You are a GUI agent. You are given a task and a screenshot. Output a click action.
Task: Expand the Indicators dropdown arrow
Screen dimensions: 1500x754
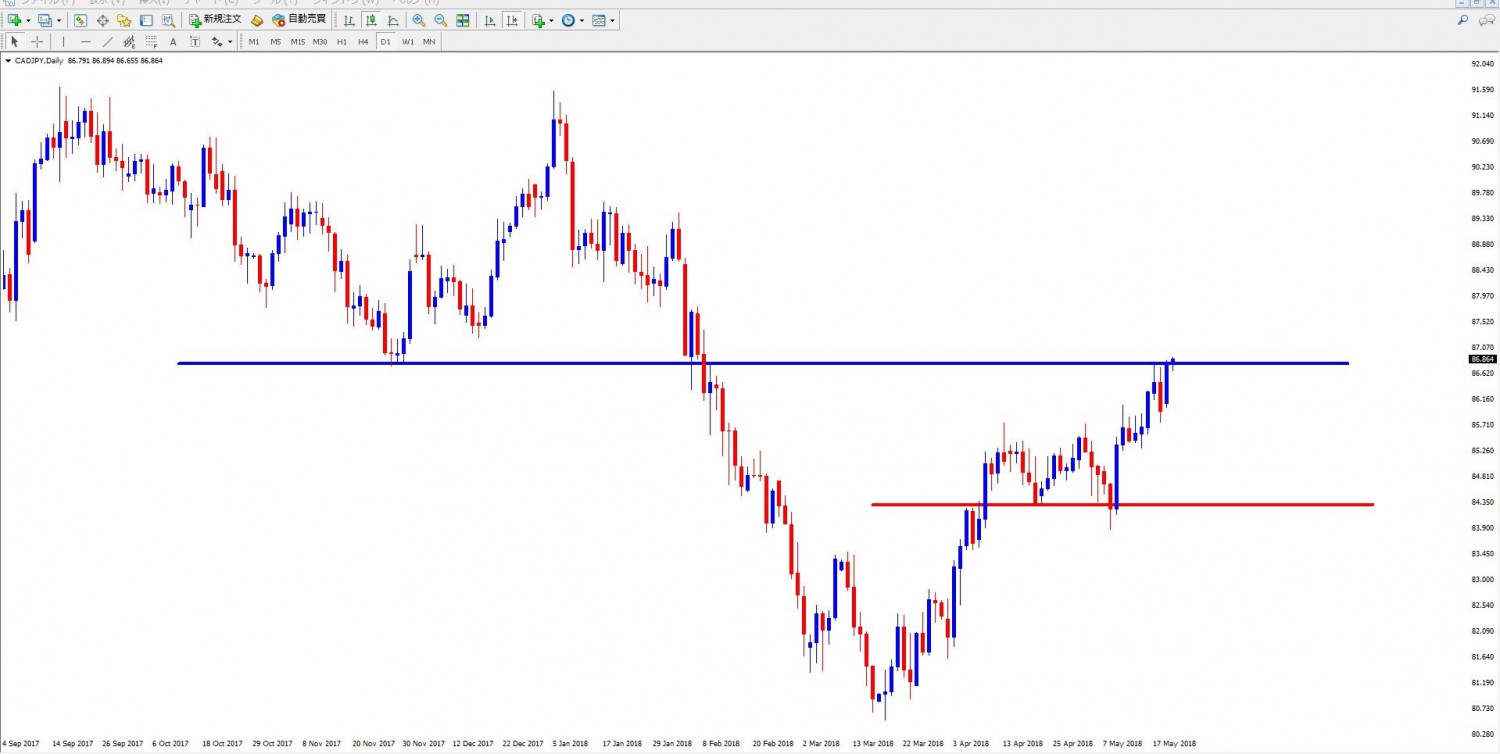click(551, 21)
